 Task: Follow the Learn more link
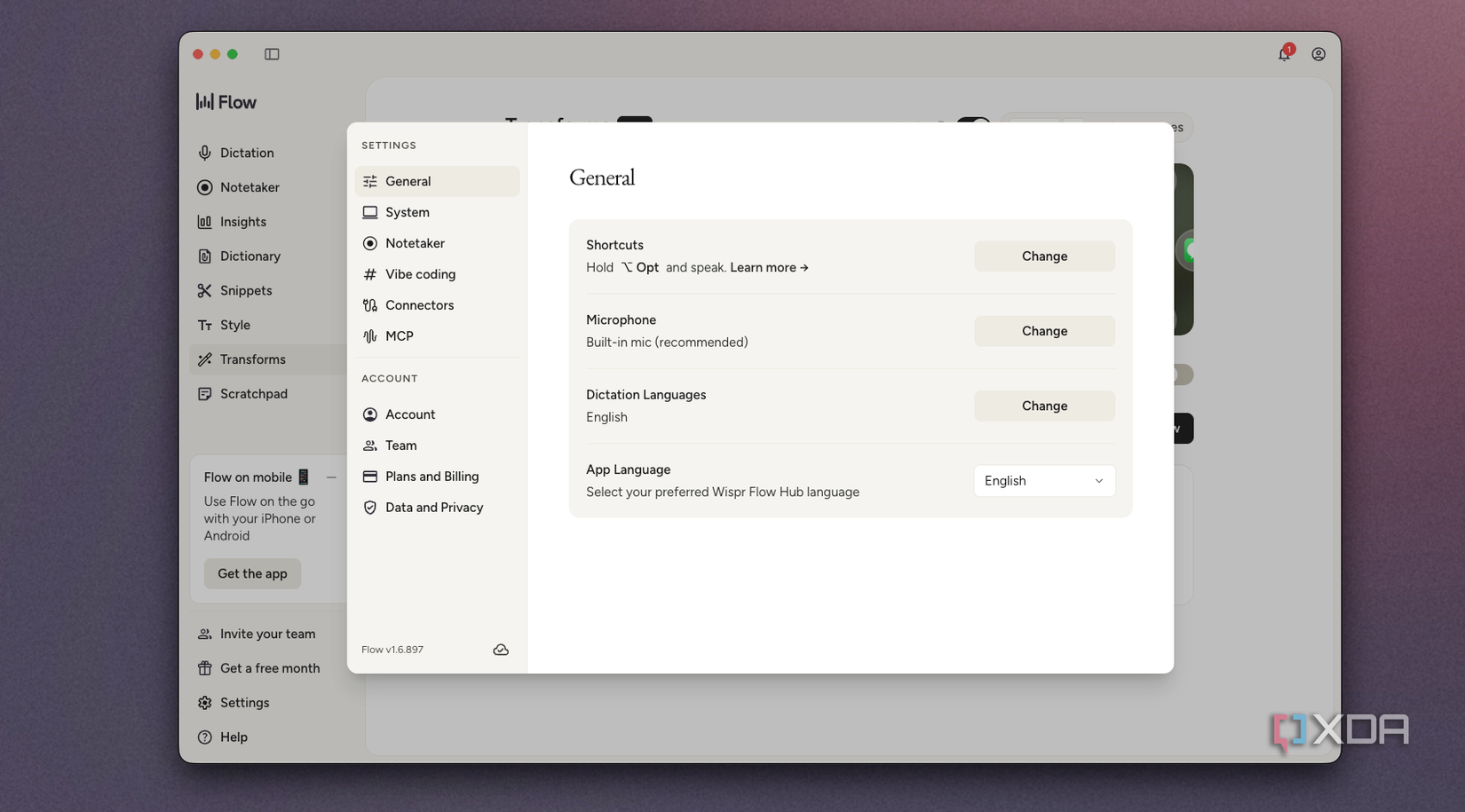769,267
